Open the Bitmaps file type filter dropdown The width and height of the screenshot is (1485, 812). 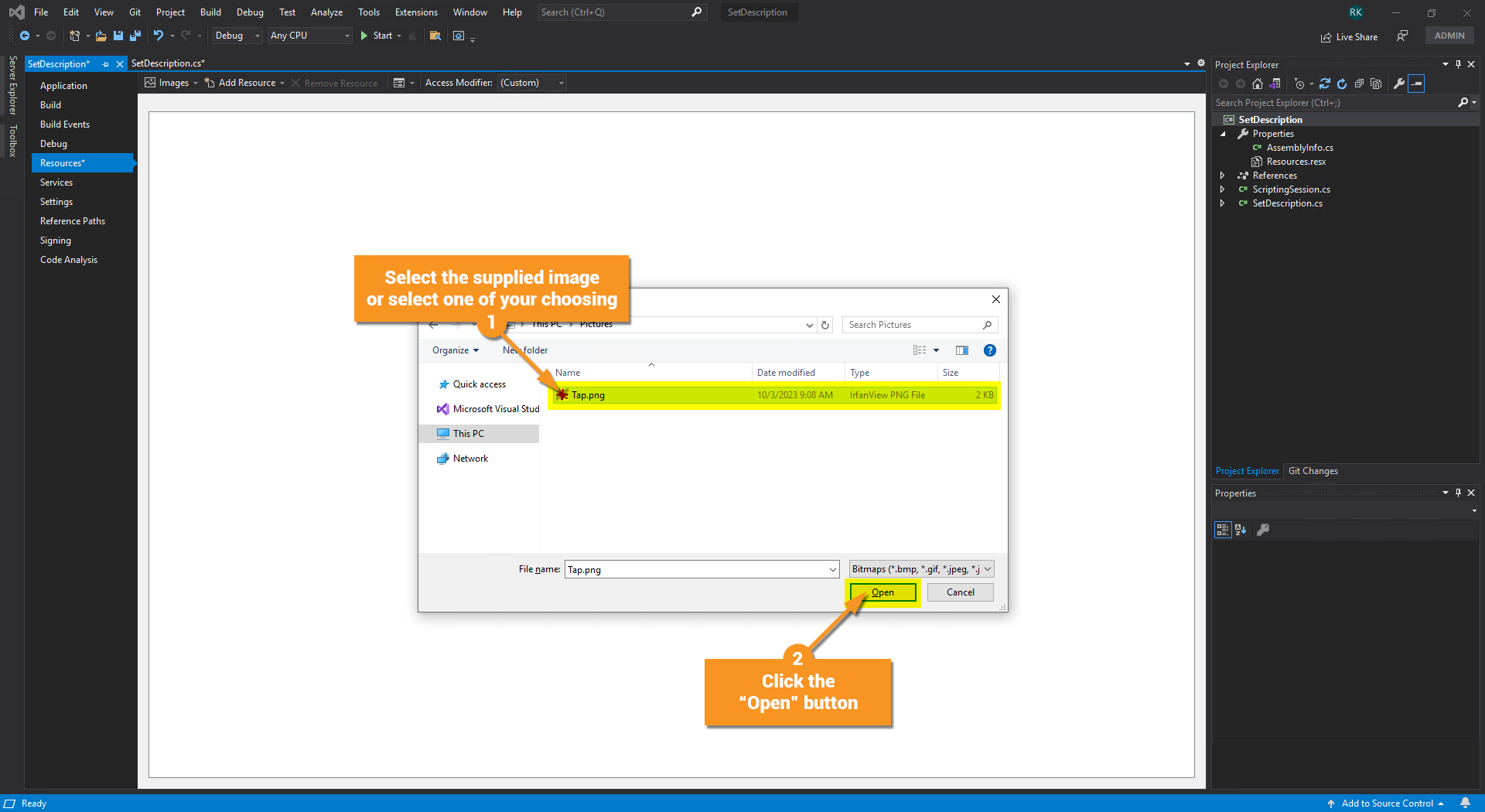click(921, 569)
